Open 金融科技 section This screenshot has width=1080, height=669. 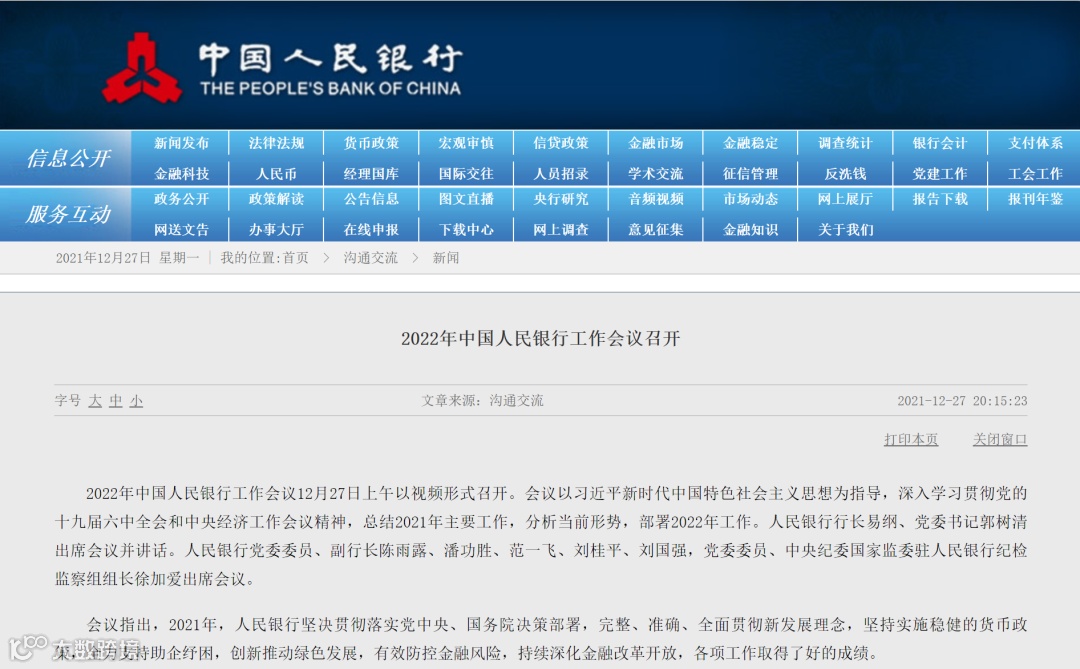coord(181,174)
